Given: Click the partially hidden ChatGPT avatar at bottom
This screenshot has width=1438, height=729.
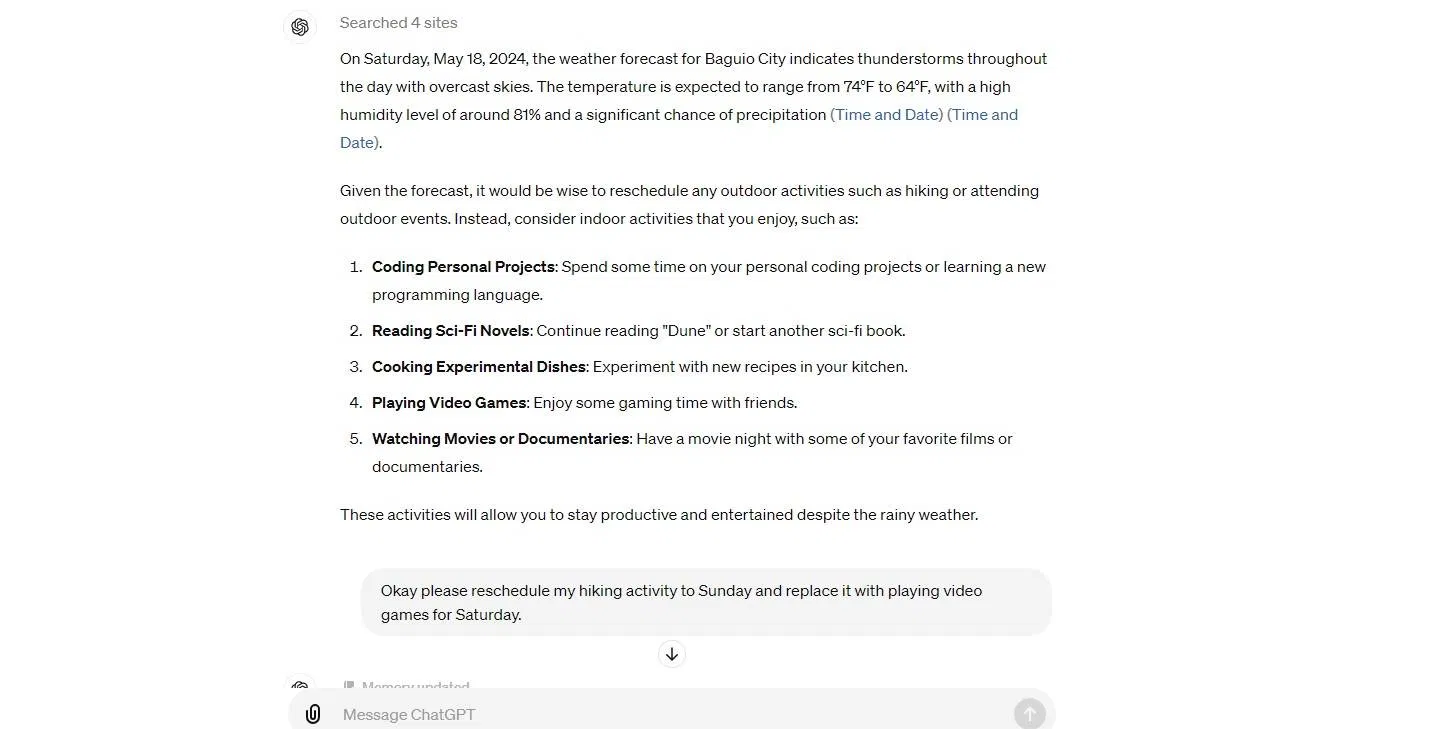Looking at the screenshot, I should point(300,685).
